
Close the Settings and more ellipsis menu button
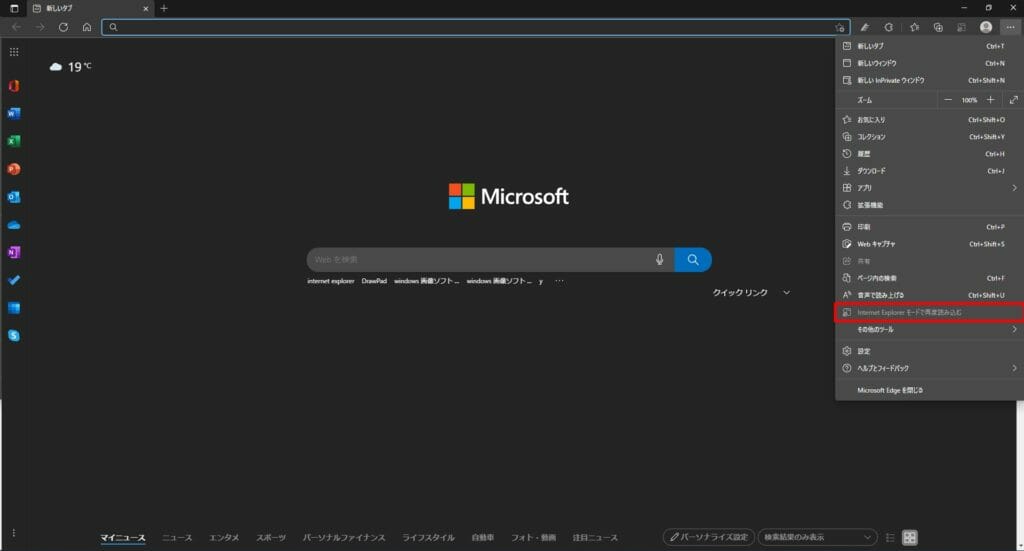tap(1010, 27)
